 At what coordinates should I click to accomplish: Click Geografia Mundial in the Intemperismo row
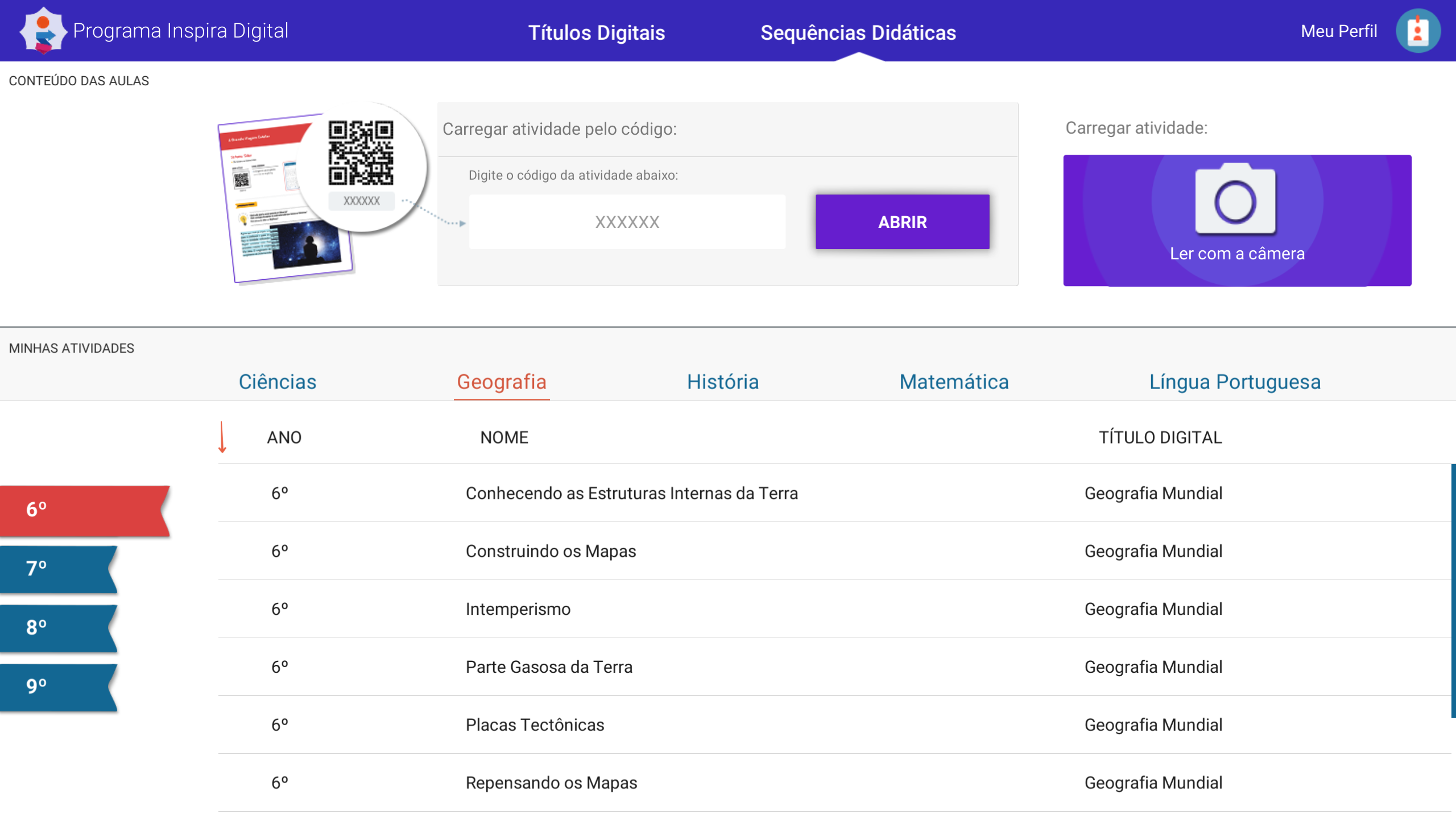1153,609
